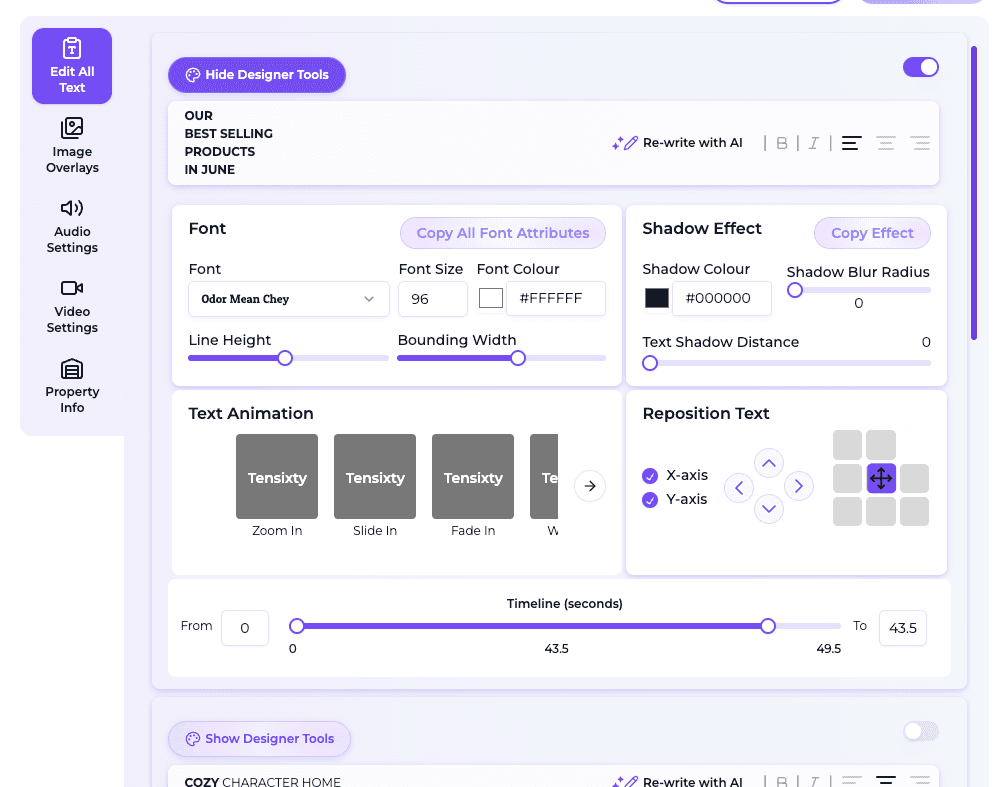Click the move text down arrow

click(x=768, y=509)
